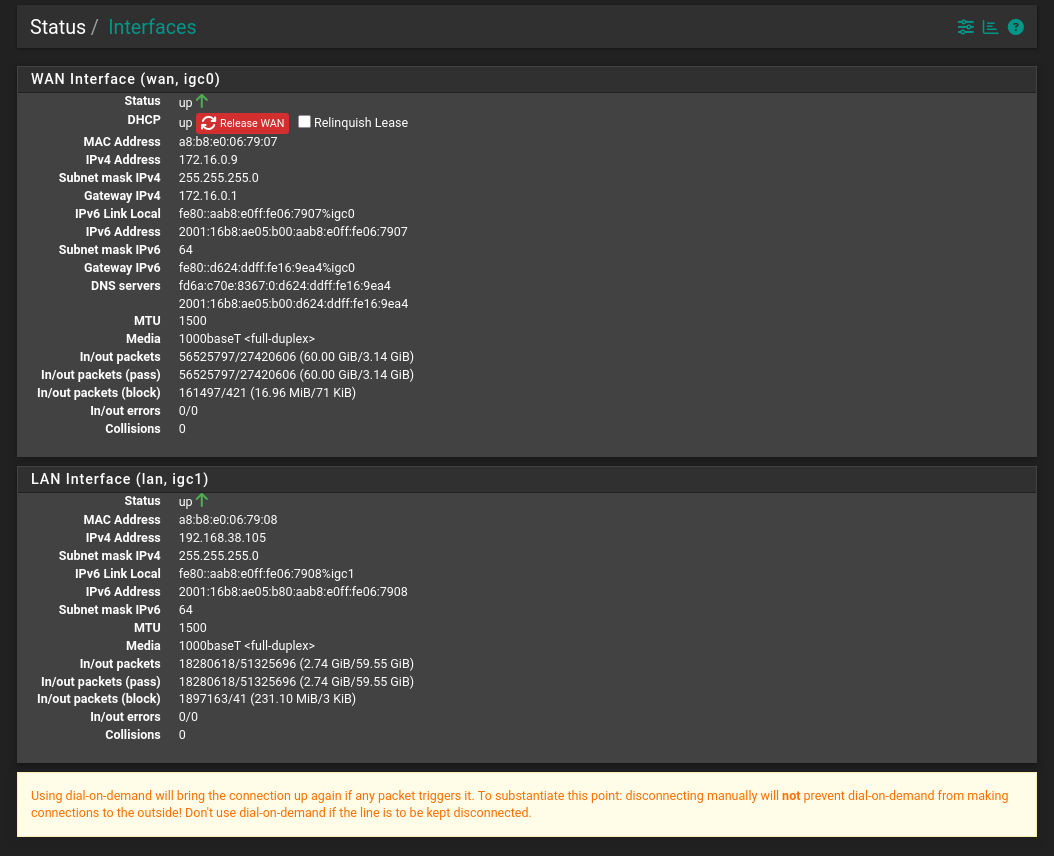Click the WAN Interface (wan, igc0) panel header
The image size is (1054, 856).
click(126, 79)
